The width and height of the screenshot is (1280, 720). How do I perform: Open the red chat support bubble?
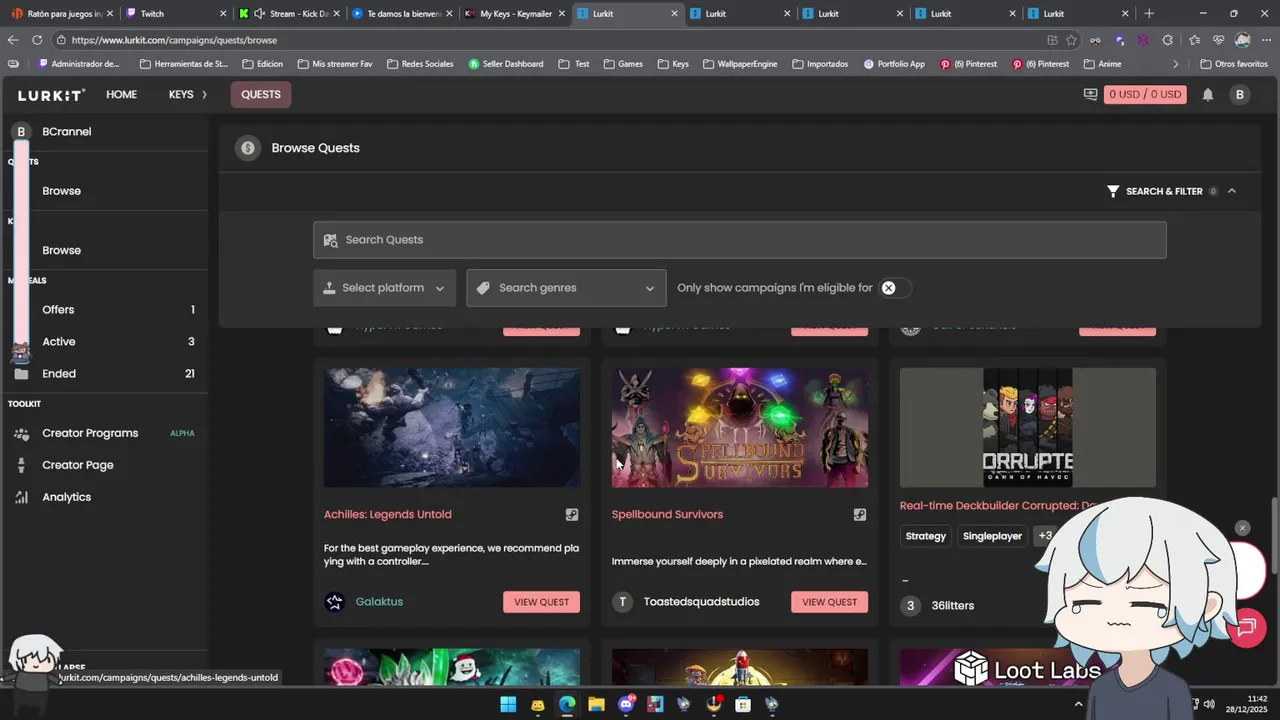coord(1247,627)
